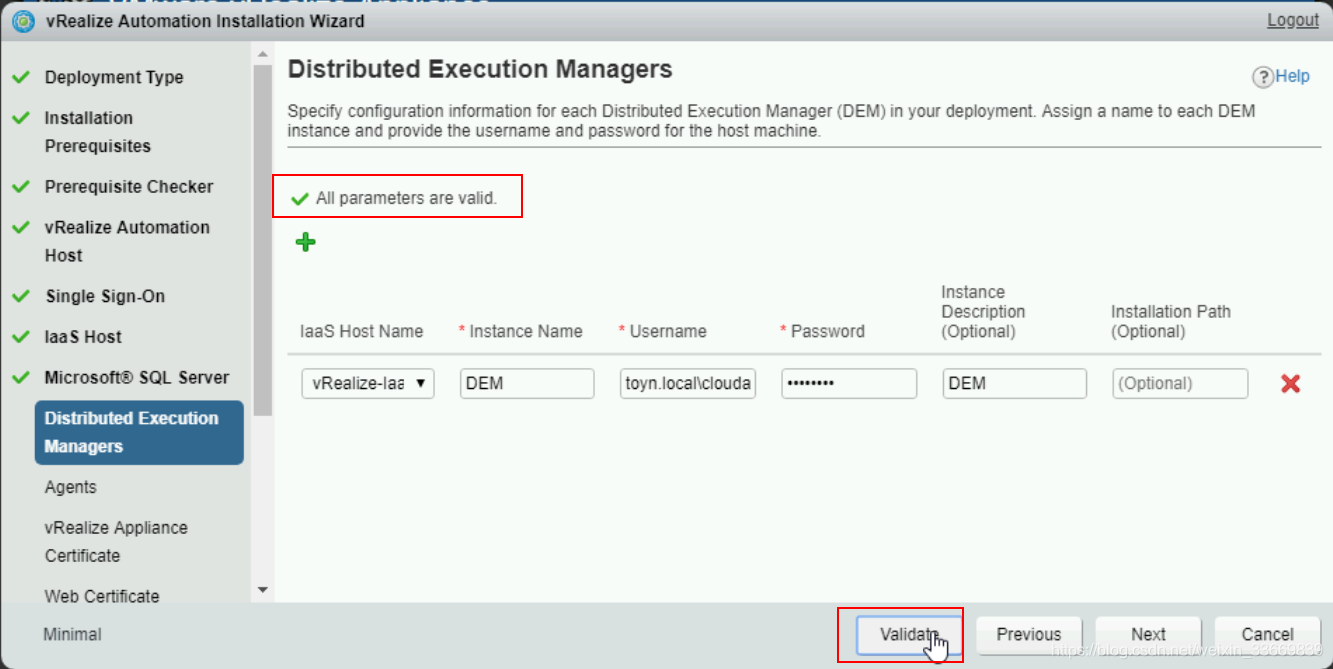Screen dimensions: 1333x669
Task: Open Prerequisite Checker step
Action: click(129, 187)
